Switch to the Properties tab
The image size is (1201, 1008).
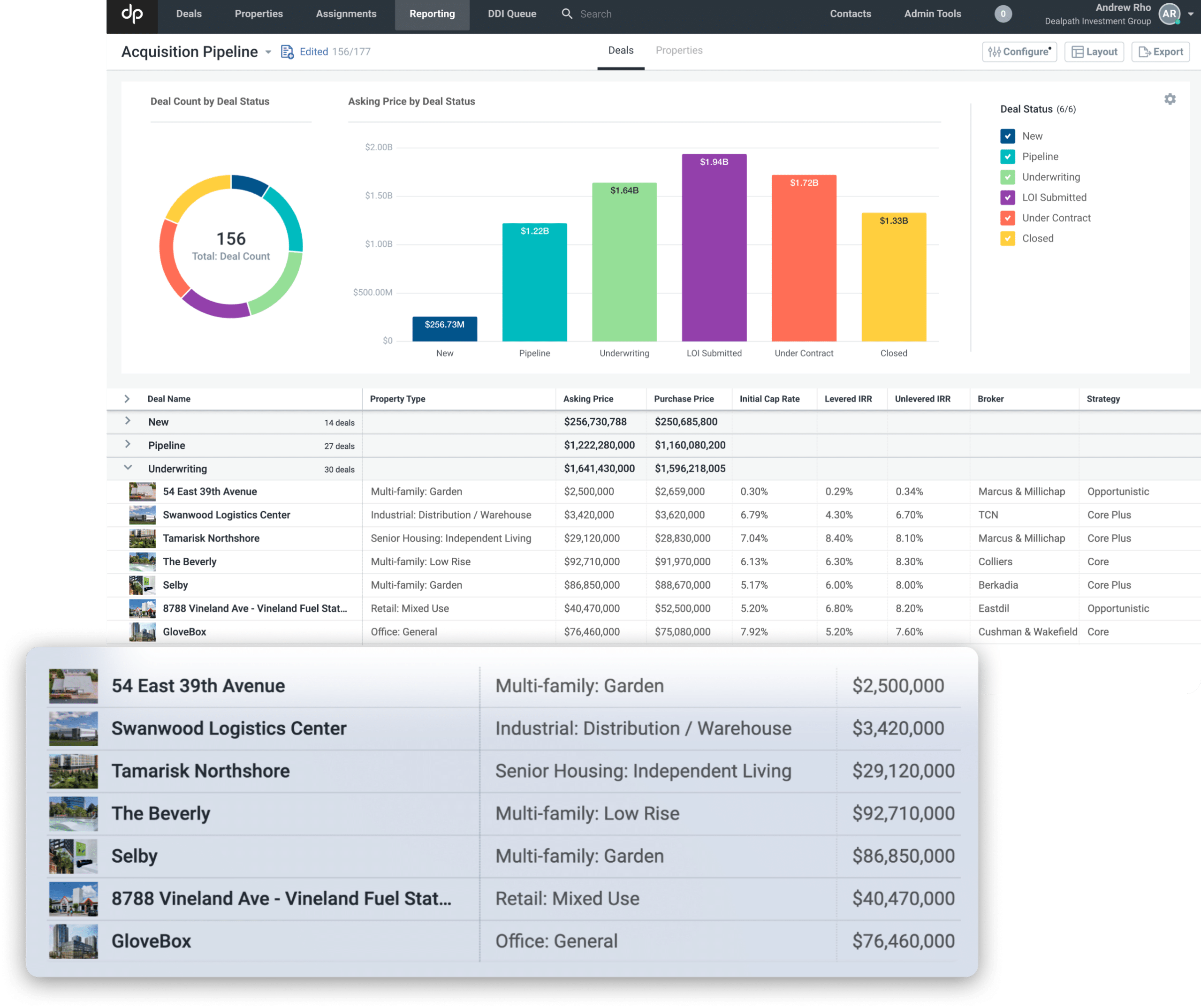[x=679, y=50]
